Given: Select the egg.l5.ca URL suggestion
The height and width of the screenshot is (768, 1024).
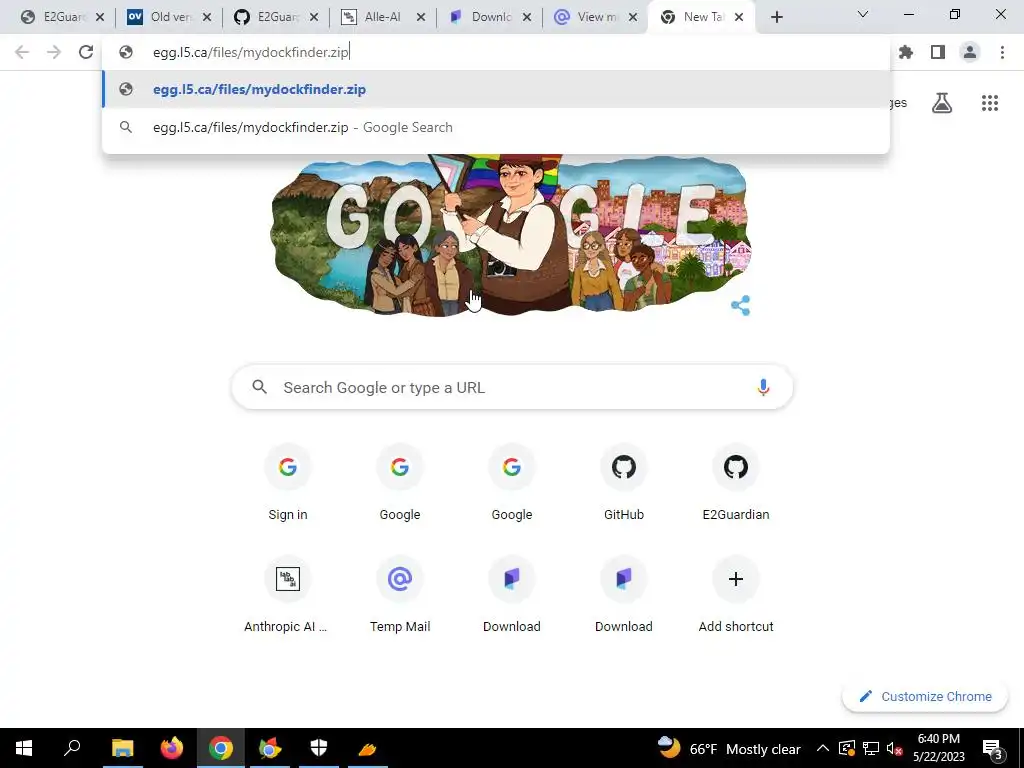Looking at the screenshot, I should point(496,89).
